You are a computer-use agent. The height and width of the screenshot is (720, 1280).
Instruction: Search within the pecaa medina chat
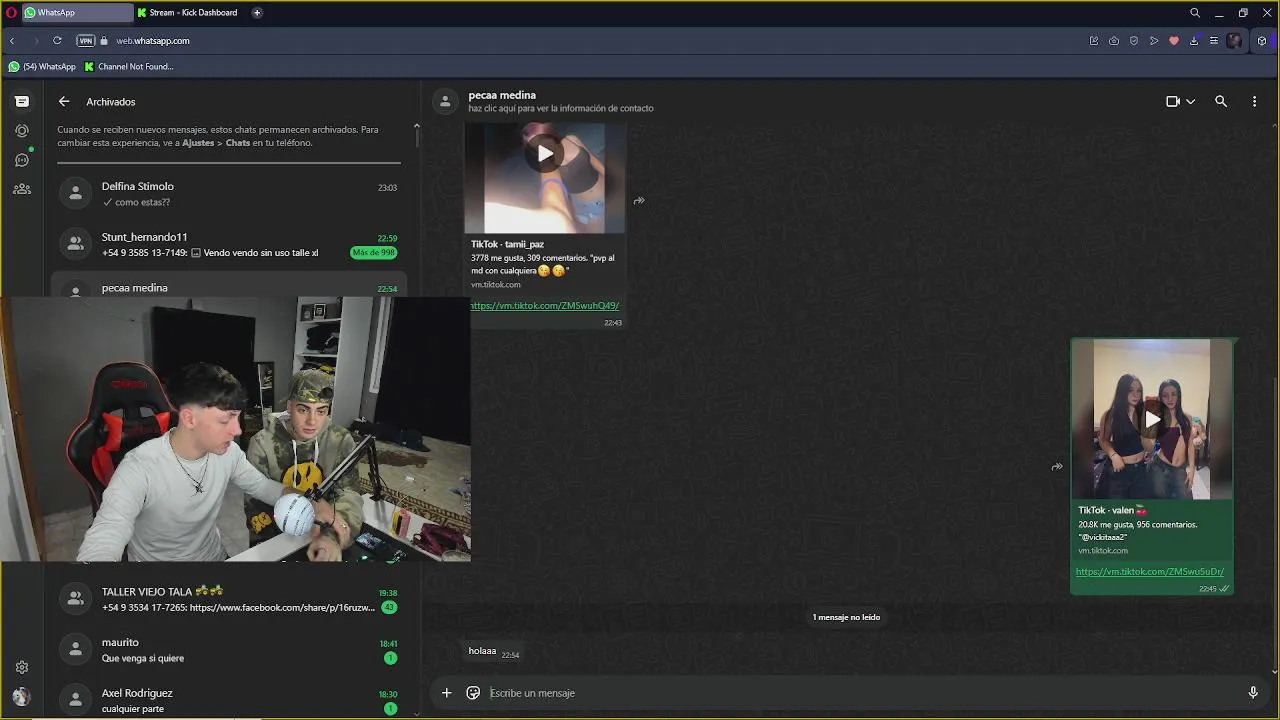[x=1221, y=101]
